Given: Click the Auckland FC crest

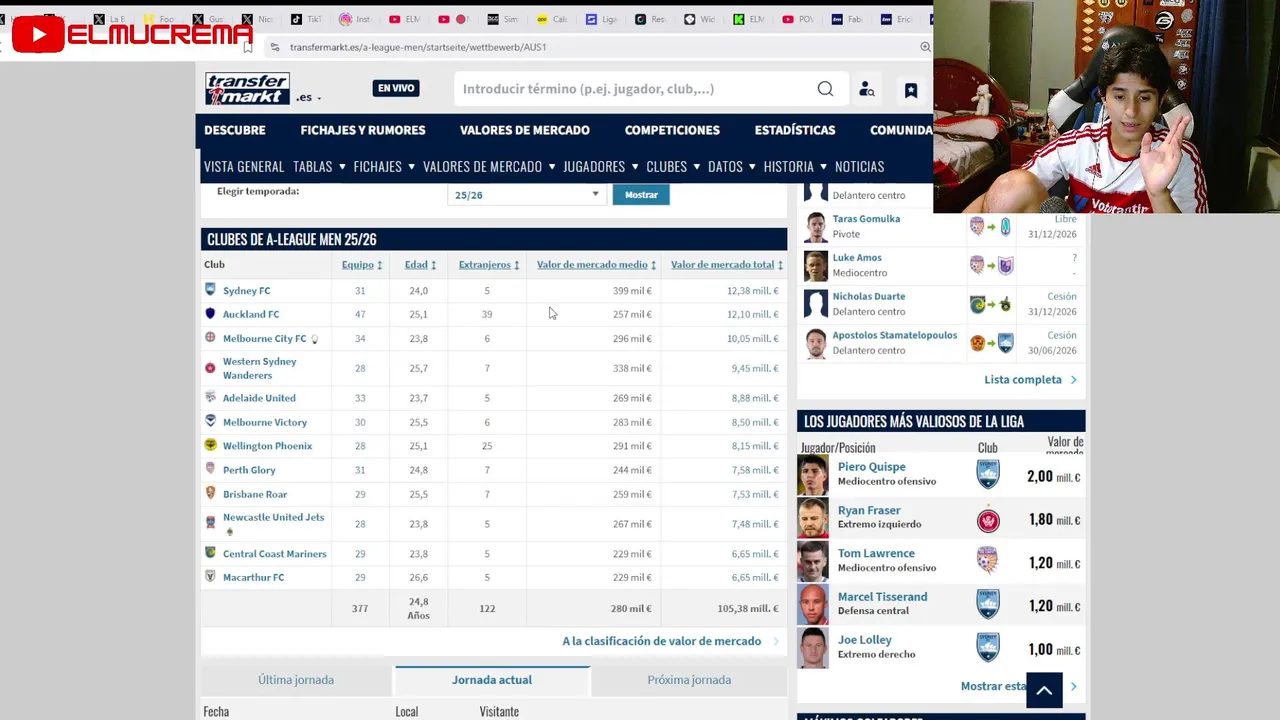Looking at the screenshot, I should [210, 314].
